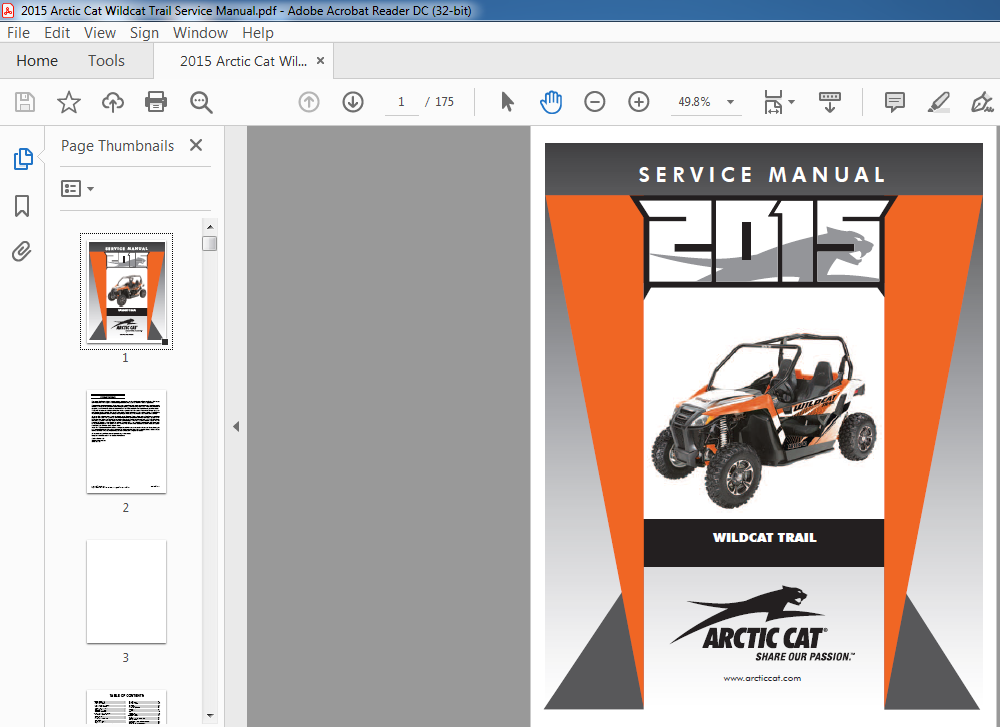This screenshot has height=727, width=1000.
Task: Open the Window menu
Action: (x=200, y=33)
